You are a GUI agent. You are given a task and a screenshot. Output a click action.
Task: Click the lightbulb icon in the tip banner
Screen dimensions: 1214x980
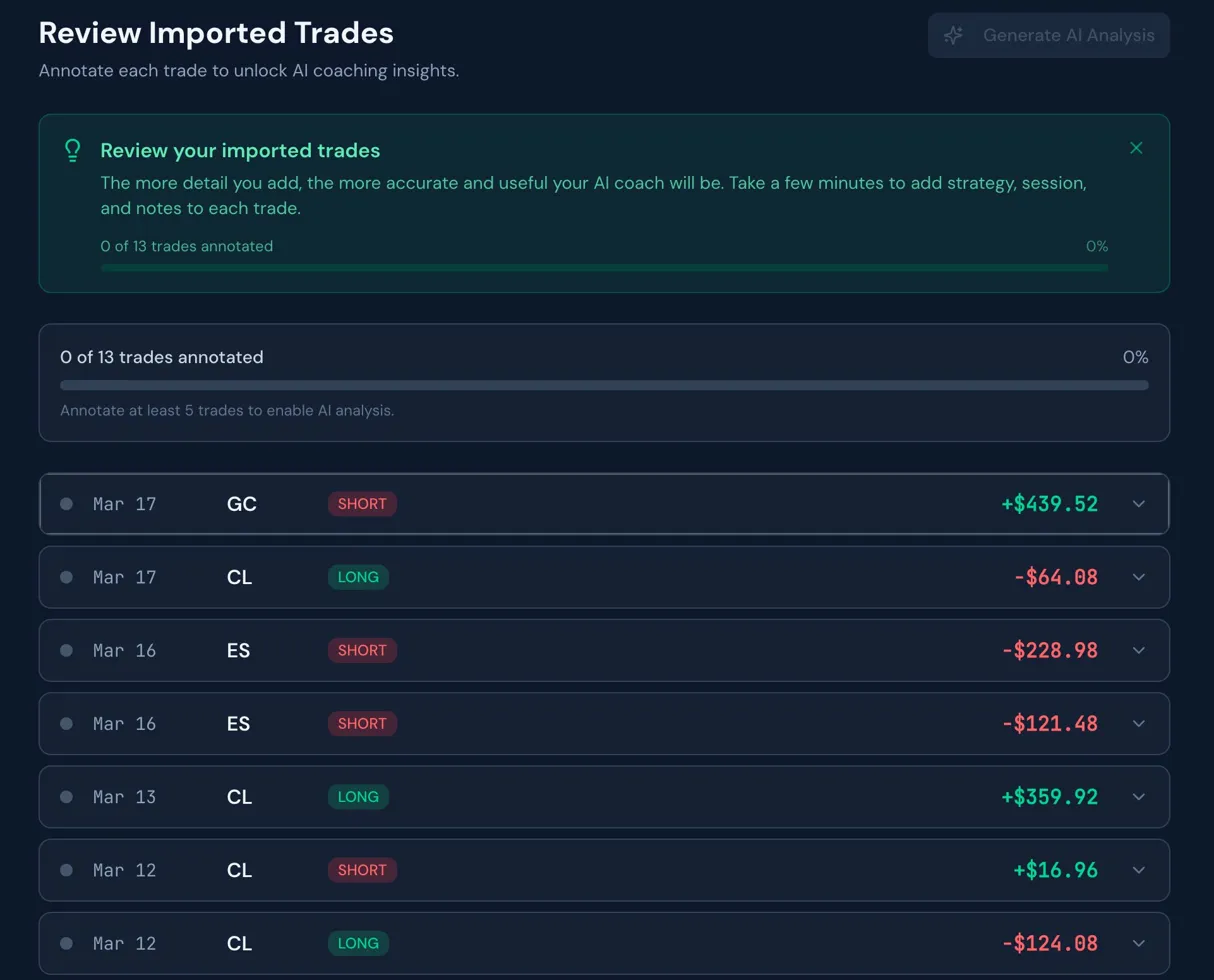[71, 150]
